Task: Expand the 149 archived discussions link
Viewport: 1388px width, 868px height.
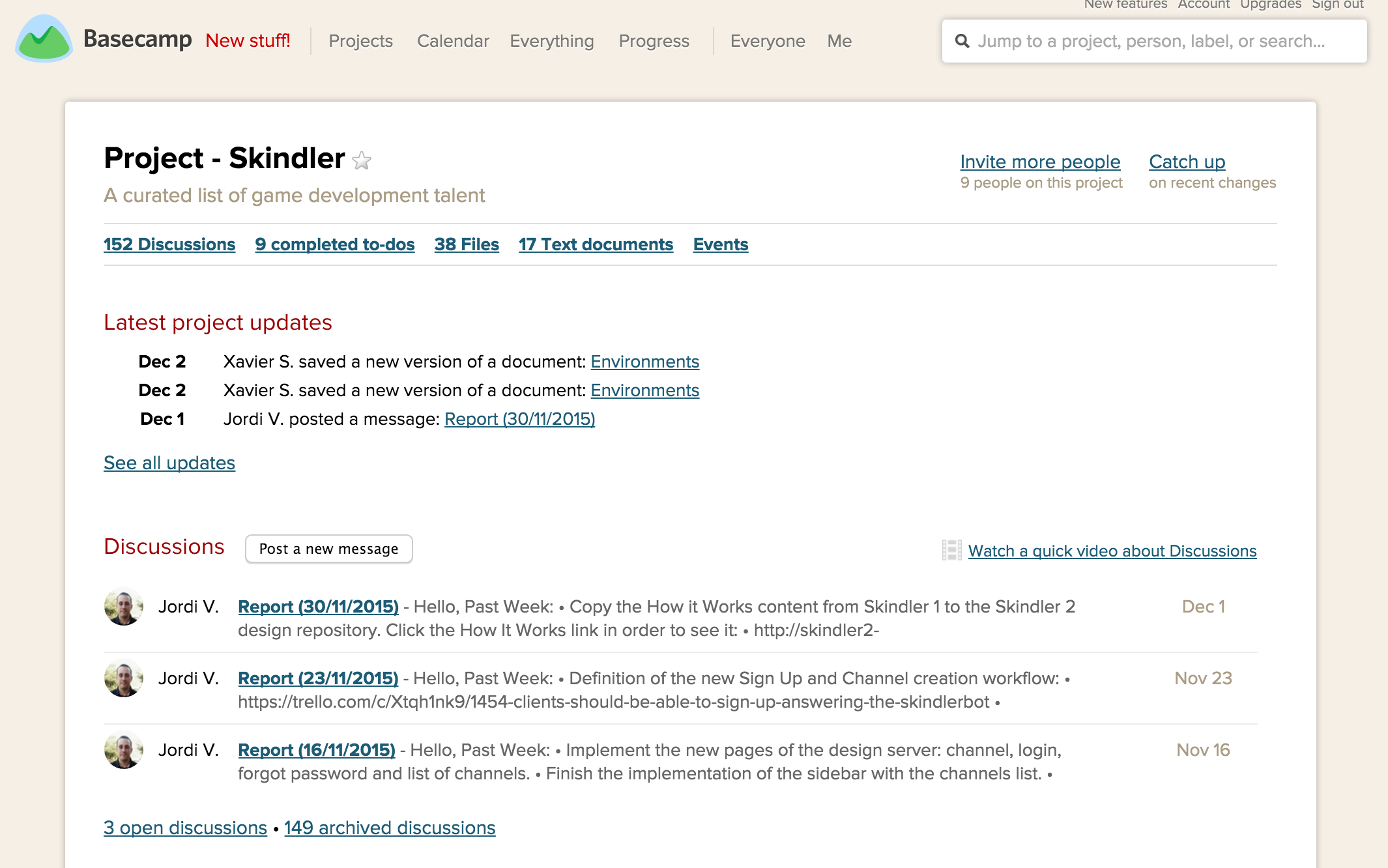Action: pyautogui.click(x=390, y=827)
